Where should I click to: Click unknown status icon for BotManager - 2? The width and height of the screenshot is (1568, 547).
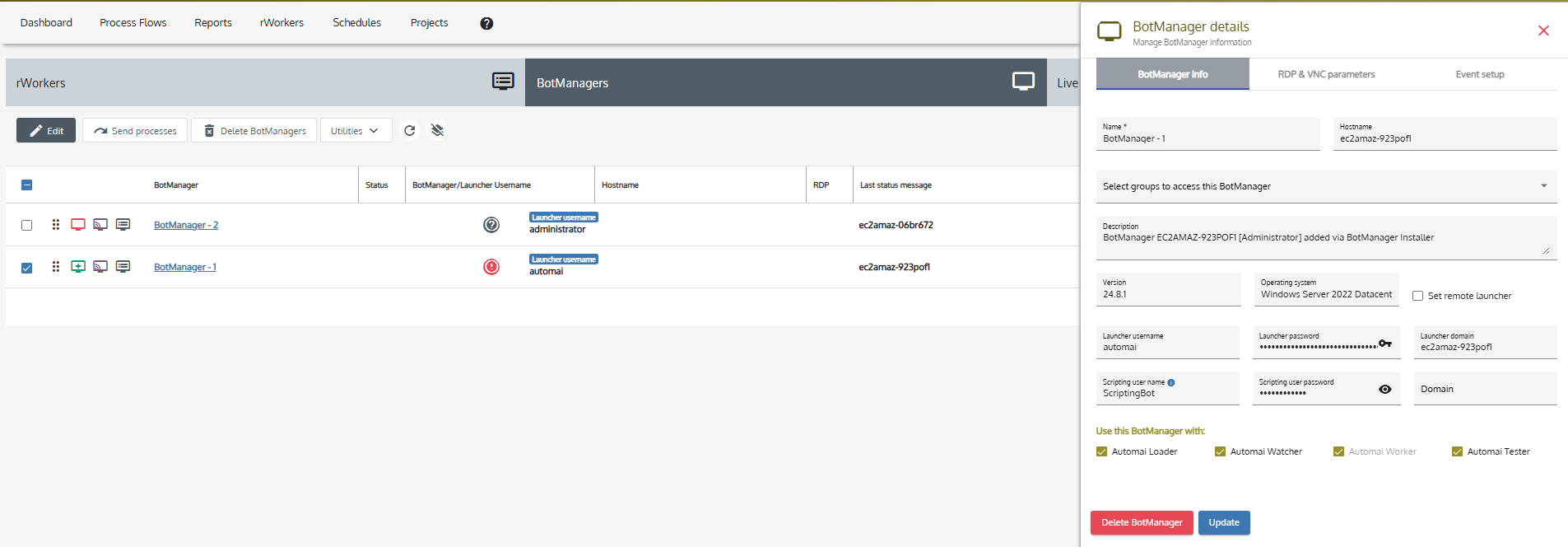(x=491, y=224)
